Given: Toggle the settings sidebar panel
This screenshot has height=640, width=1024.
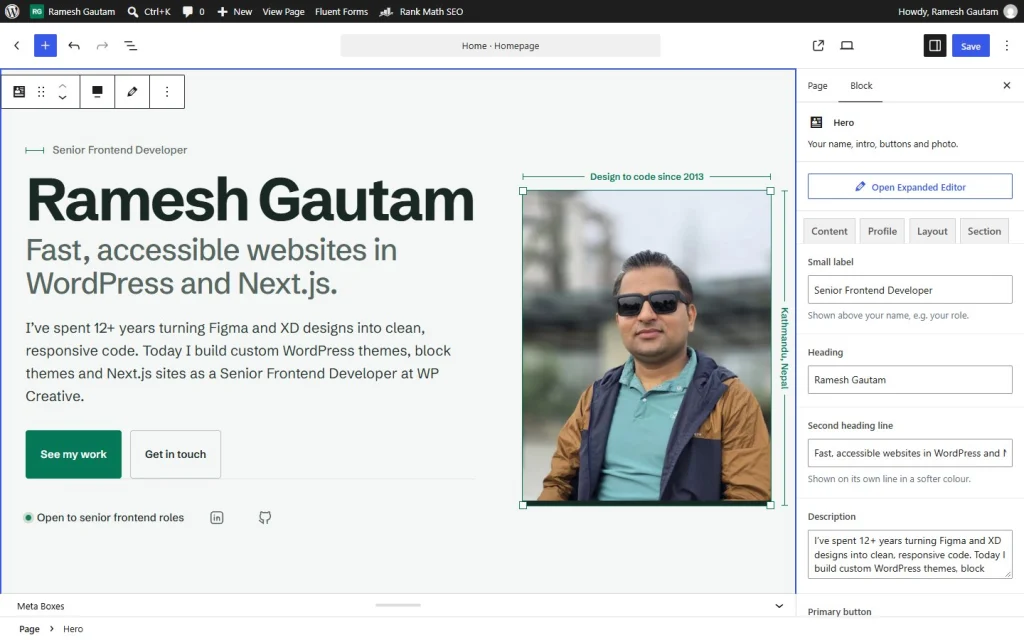Looking at the screenshot, I should tap(935, 45).
